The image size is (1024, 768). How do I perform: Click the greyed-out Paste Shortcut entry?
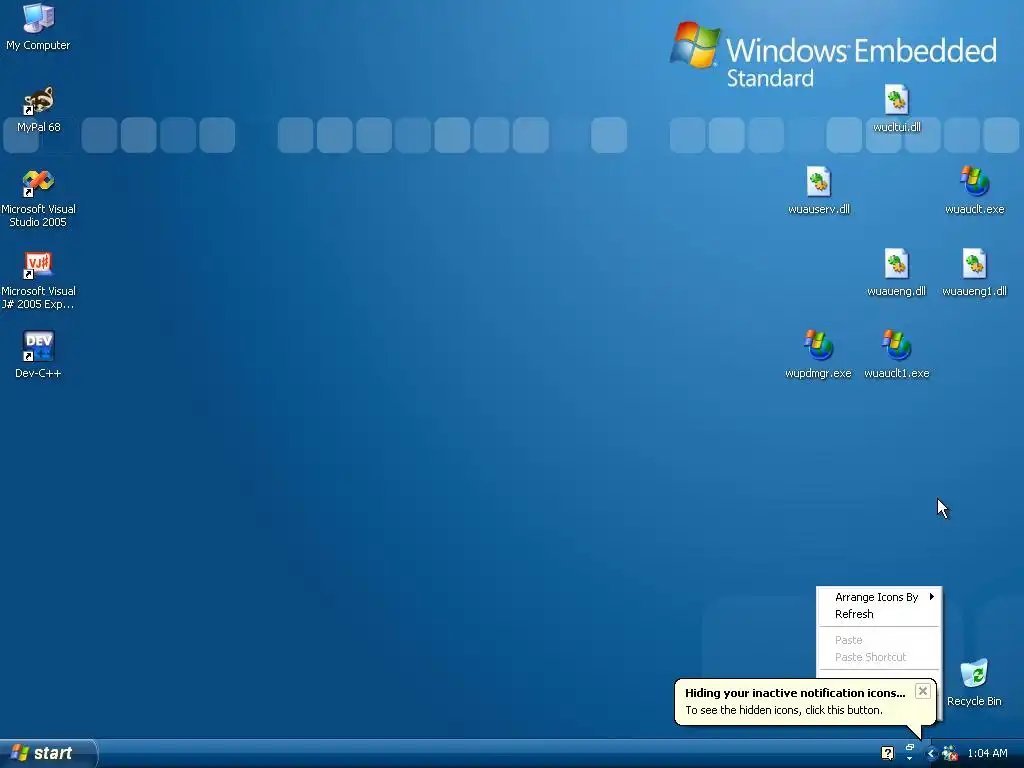[x=879, y=657]
